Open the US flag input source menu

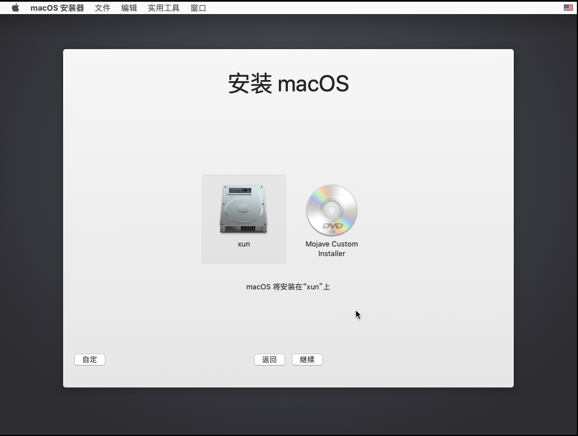[x=568, y=7]
